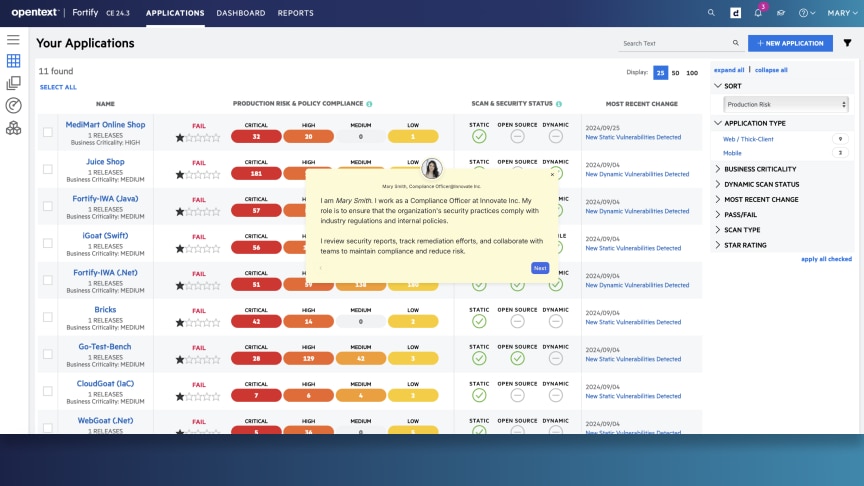Open the hamburger menu in sidebar
This screenshot has height=486, width=864.
pyautogui.click(x=13, y=39)
